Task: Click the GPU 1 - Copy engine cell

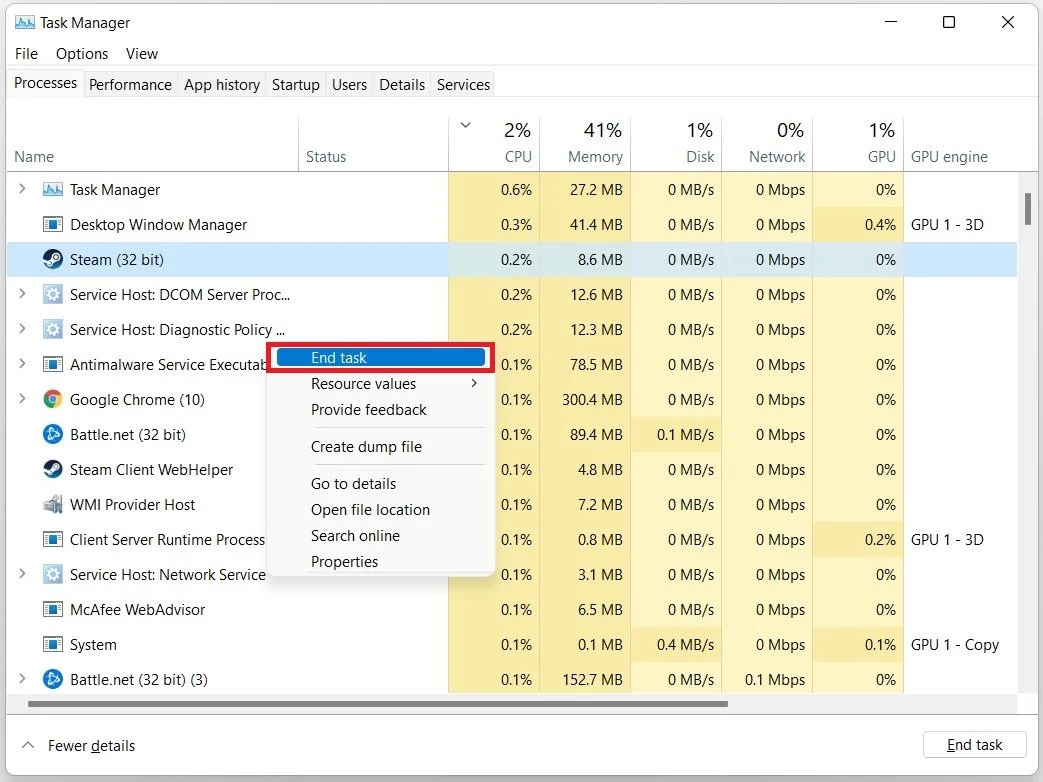Action: click(x=955, y=644)
